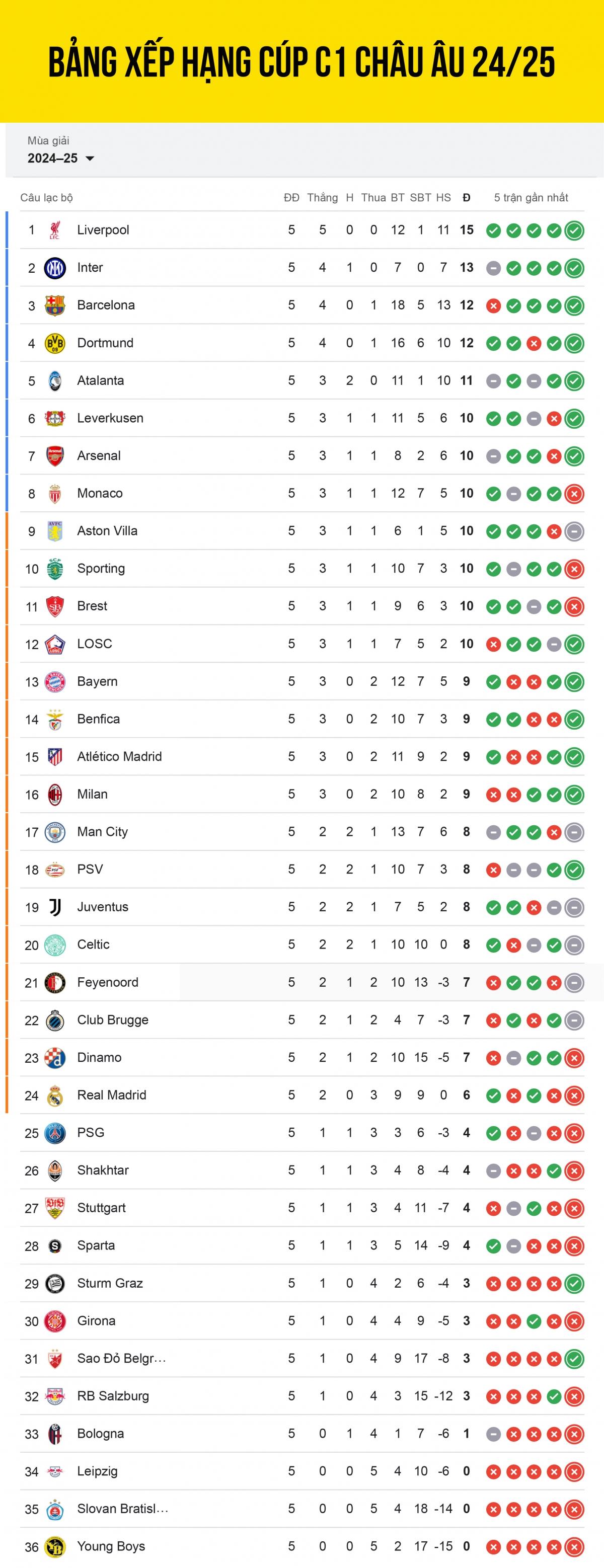
Task: Click the Mùa giải season label
Action: click(48, 140)
